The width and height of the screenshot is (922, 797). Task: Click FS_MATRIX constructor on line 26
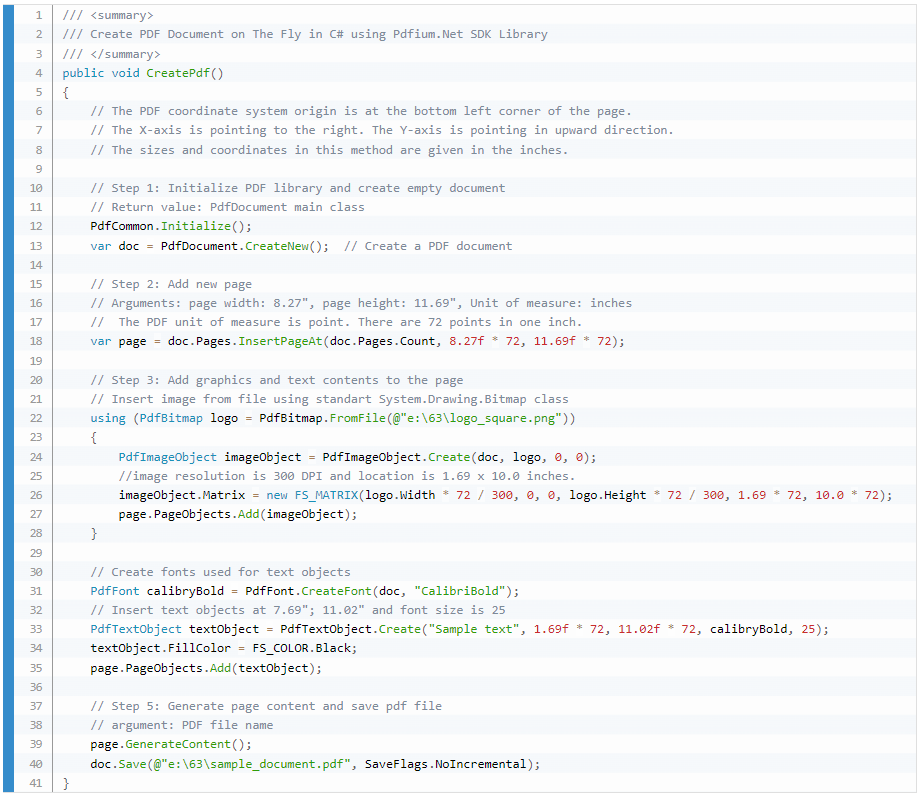point(326,495)
